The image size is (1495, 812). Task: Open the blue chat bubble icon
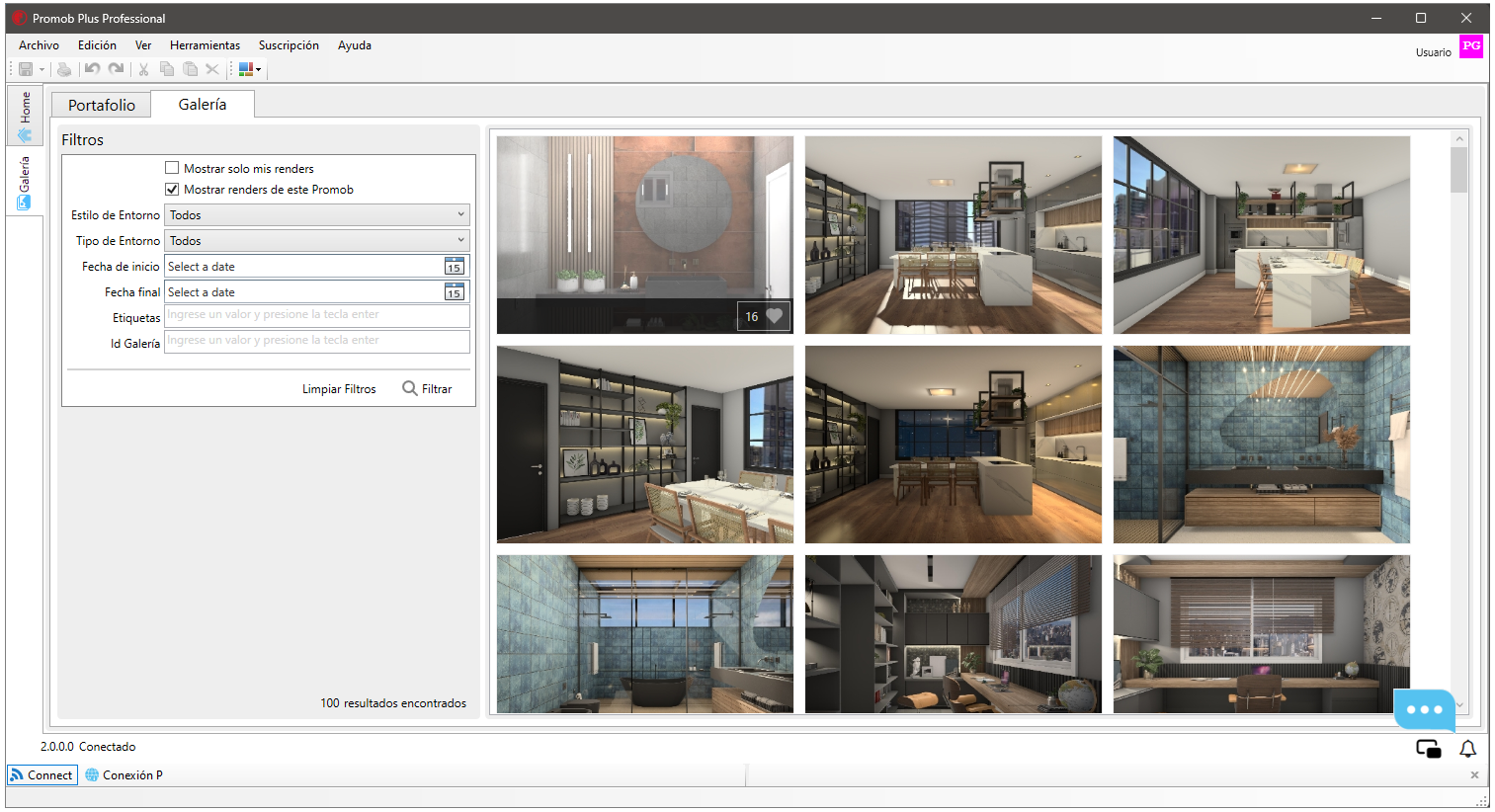[1424, 709]
